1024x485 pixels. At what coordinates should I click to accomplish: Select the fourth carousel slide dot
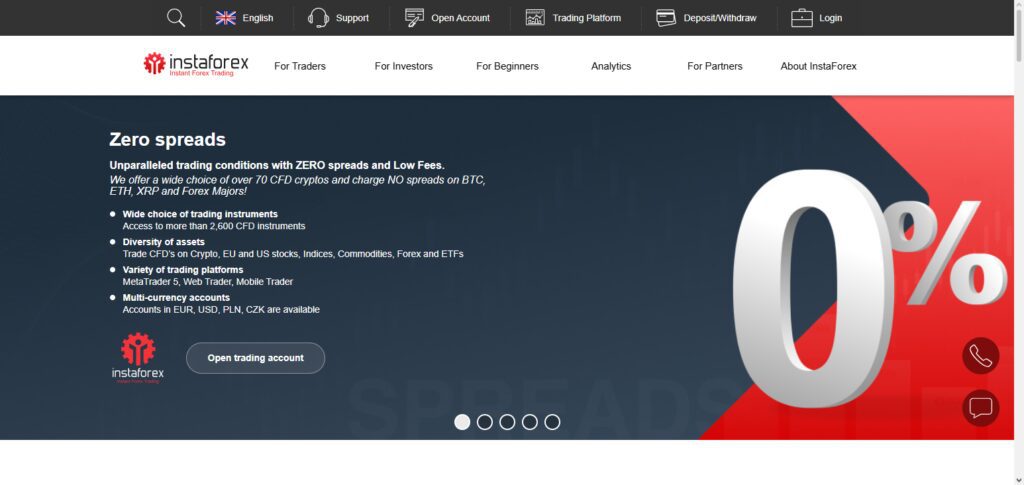point(530,422)
